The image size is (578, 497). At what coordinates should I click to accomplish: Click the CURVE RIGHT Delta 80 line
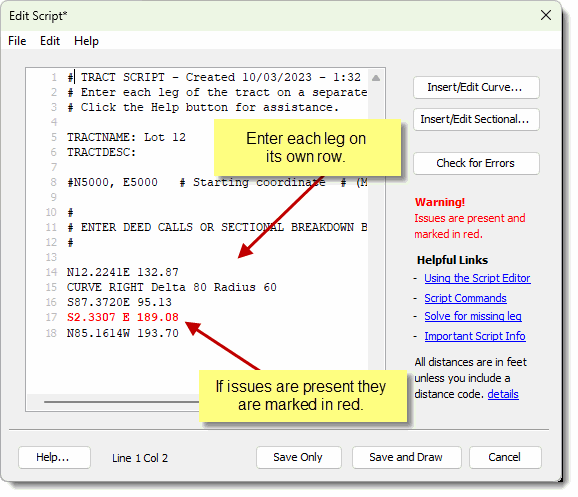click(171, 287)
